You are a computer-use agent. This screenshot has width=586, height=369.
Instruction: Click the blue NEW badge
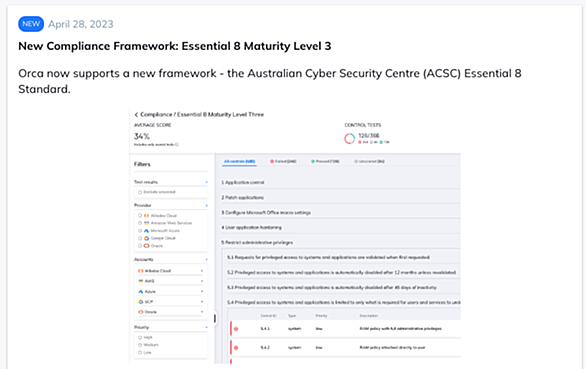[x=31, y=24]
